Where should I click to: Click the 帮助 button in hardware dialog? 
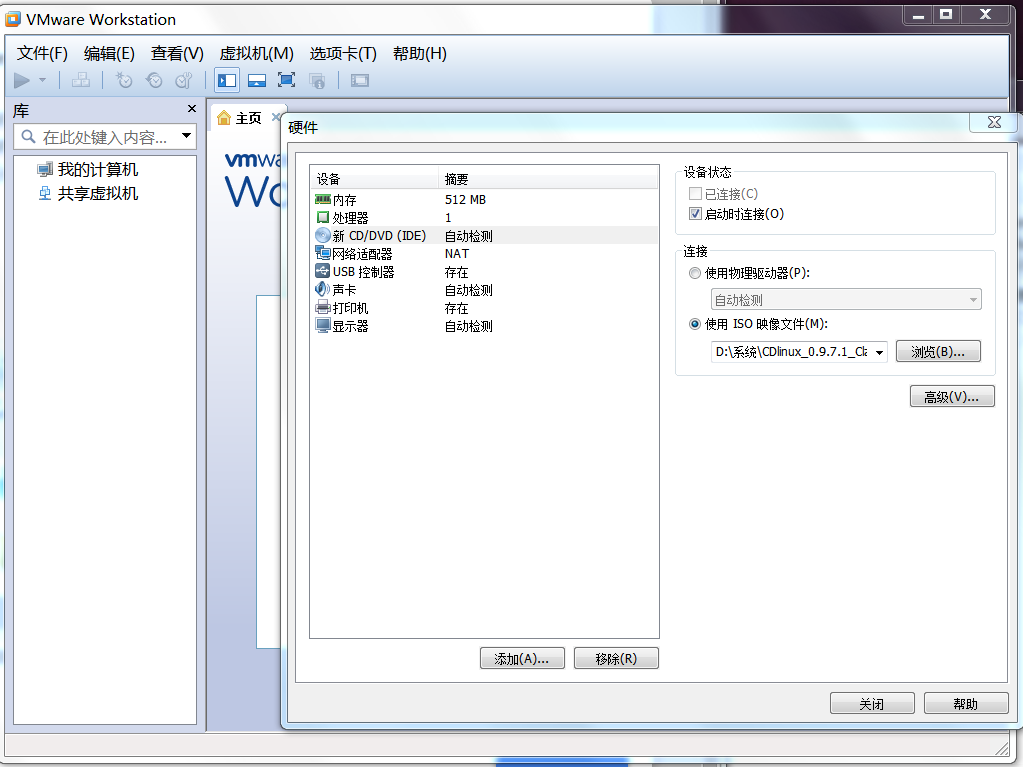tap(966, 704)
